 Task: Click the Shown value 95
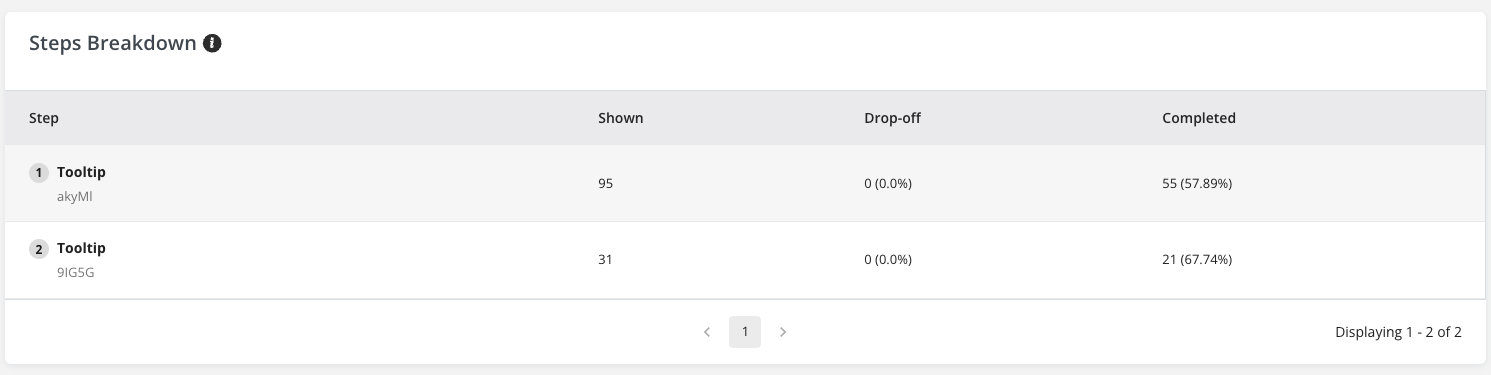[x=605, y=184]
